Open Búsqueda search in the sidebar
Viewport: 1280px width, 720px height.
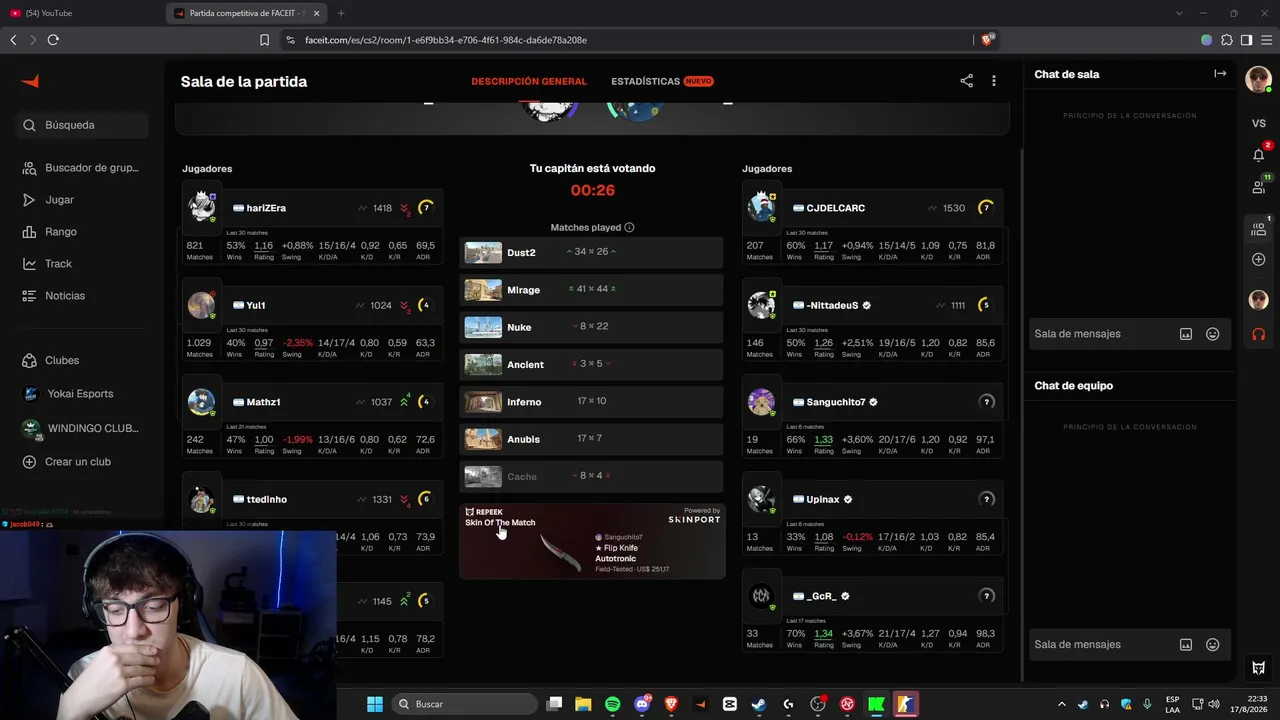84,125
